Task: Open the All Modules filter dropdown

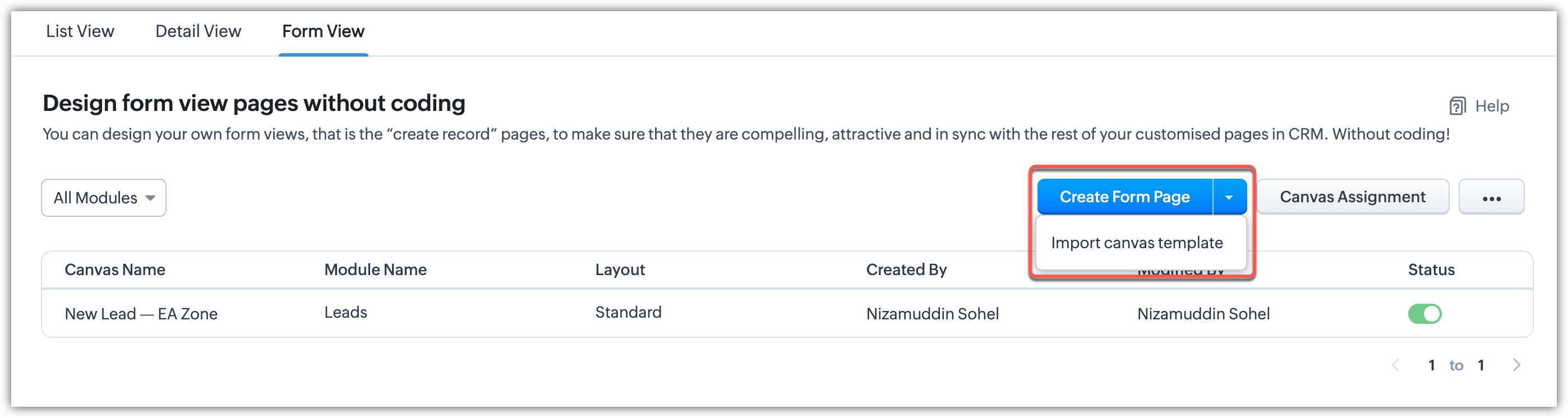Action: [x=104, y=198]
